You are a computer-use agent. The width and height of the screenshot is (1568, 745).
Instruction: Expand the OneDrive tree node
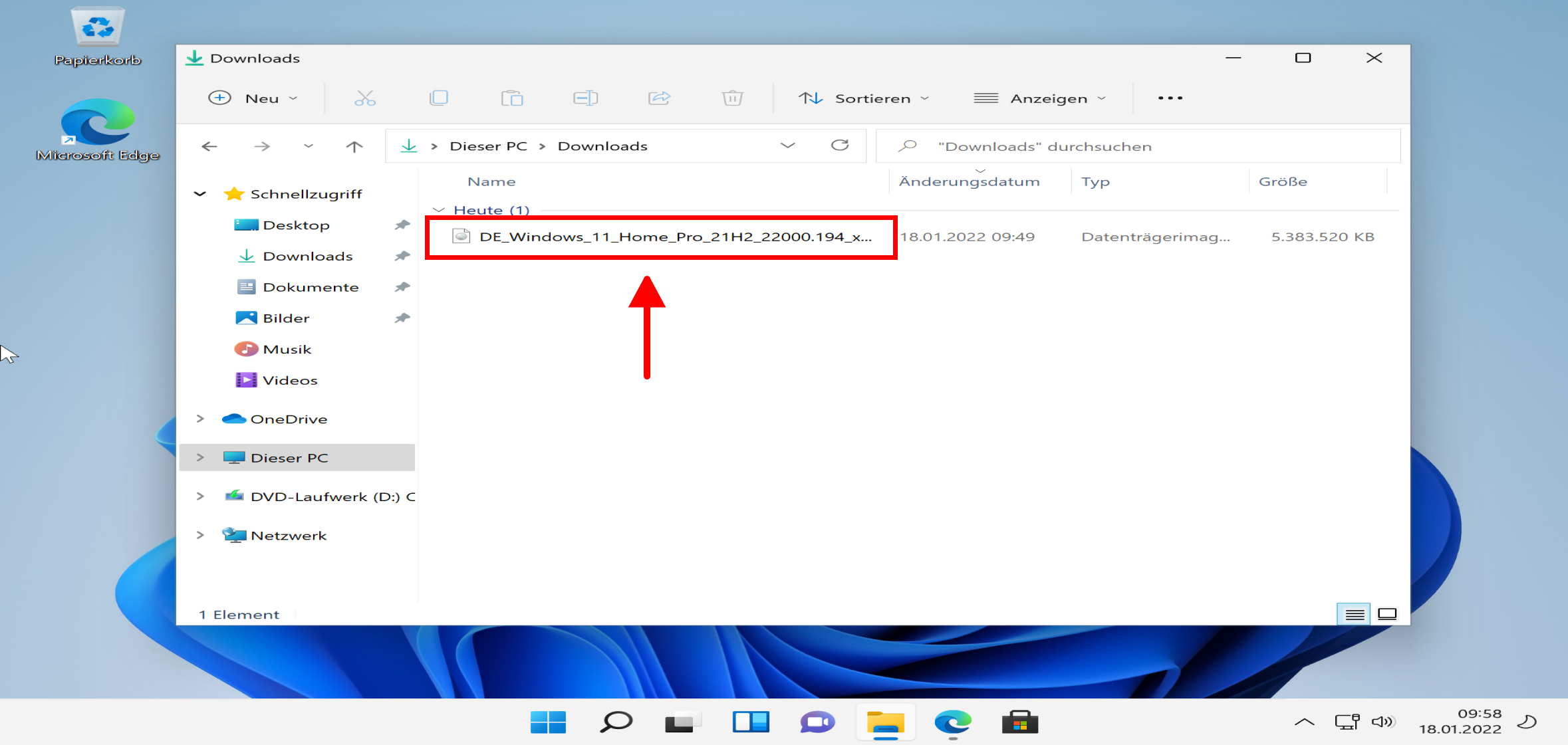[200, 419]
